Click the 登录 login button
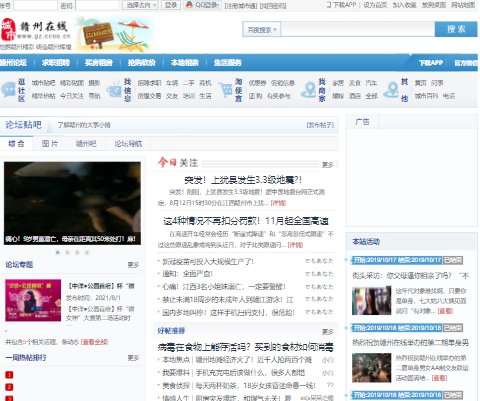 point(171,5)
